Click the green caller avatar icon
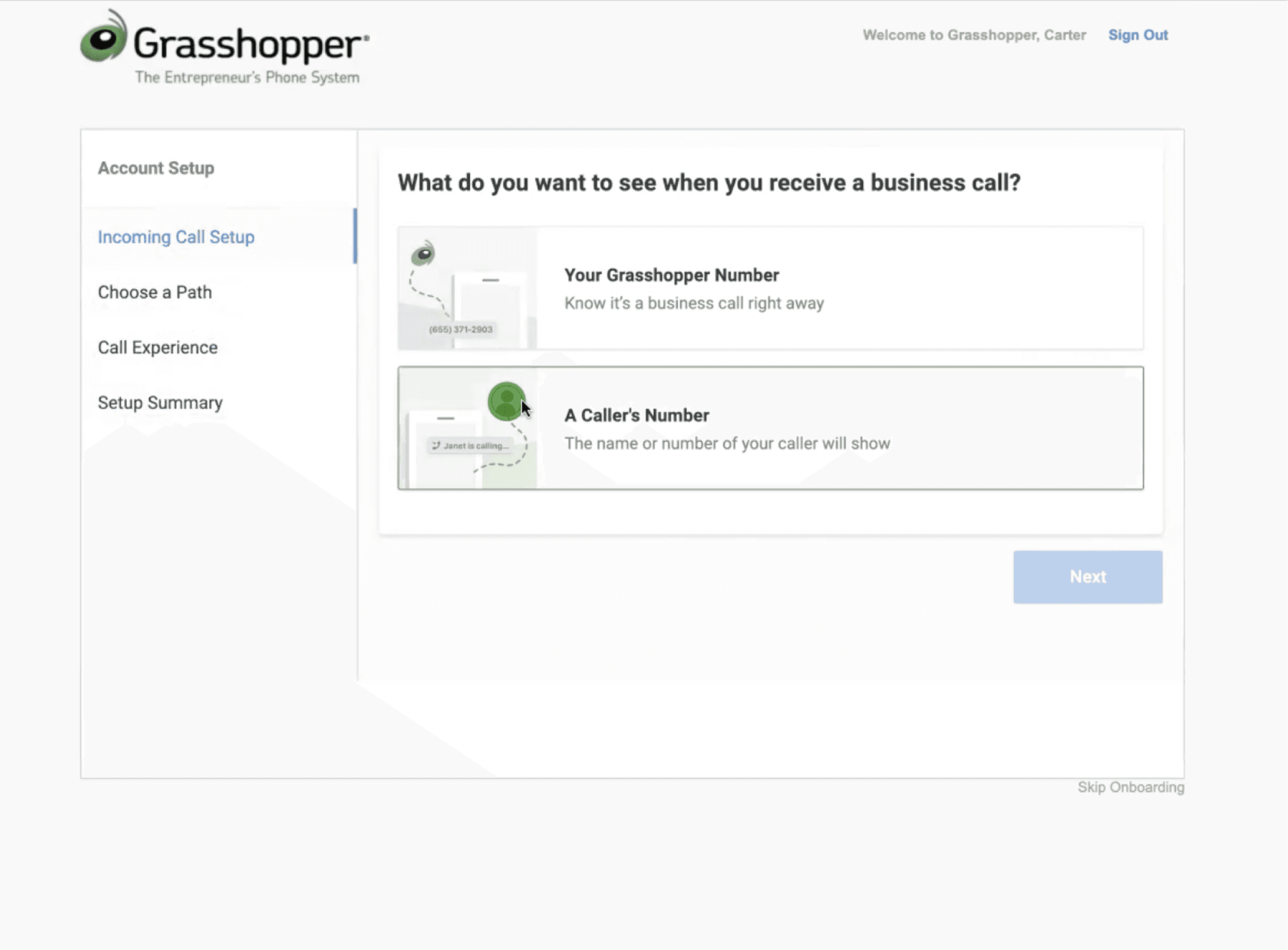Screen dimensions: 1288x950 click(506, 401)
